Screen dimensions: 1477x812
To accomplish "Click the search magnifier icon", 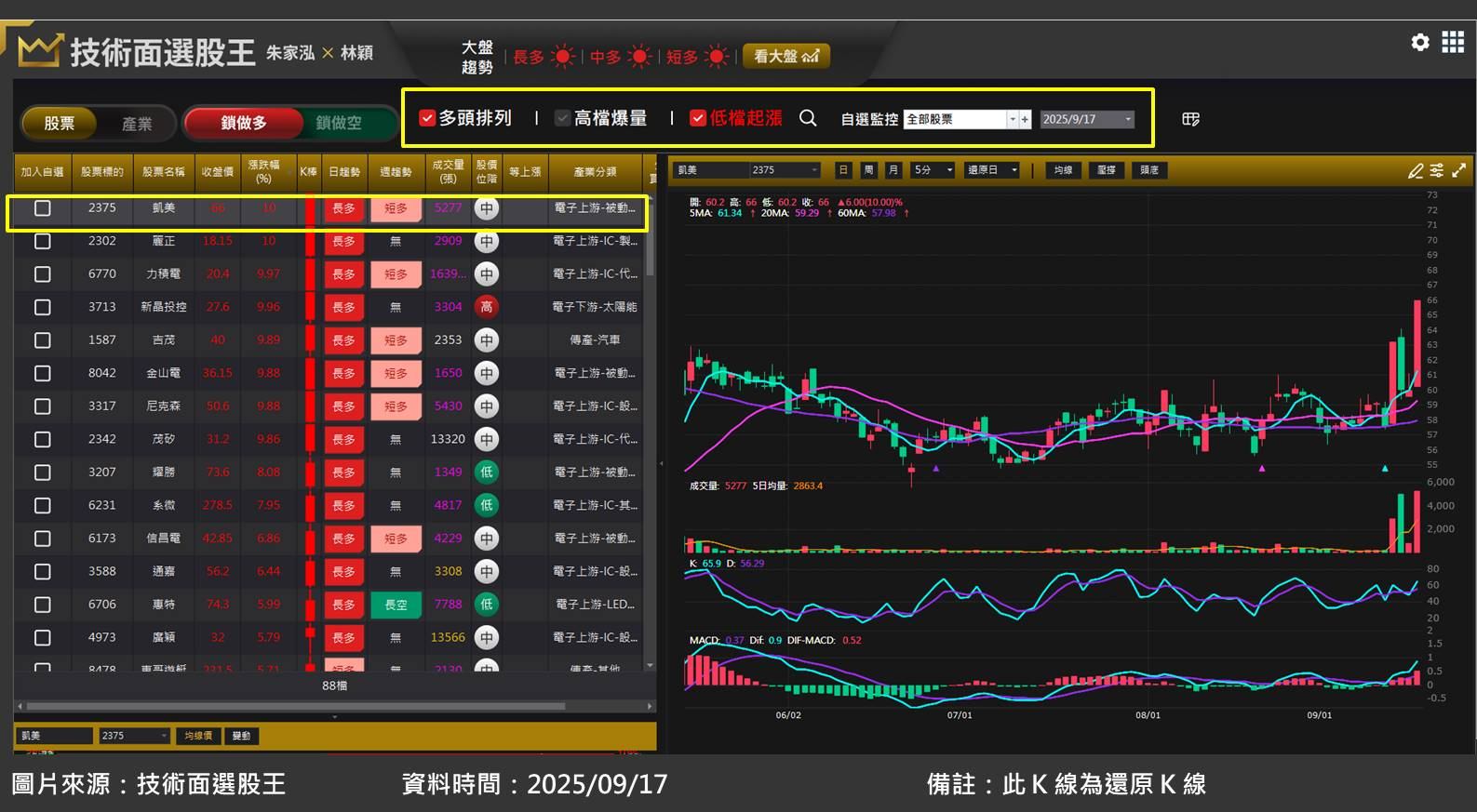I will pyautogui.click(x=808, y=118).
